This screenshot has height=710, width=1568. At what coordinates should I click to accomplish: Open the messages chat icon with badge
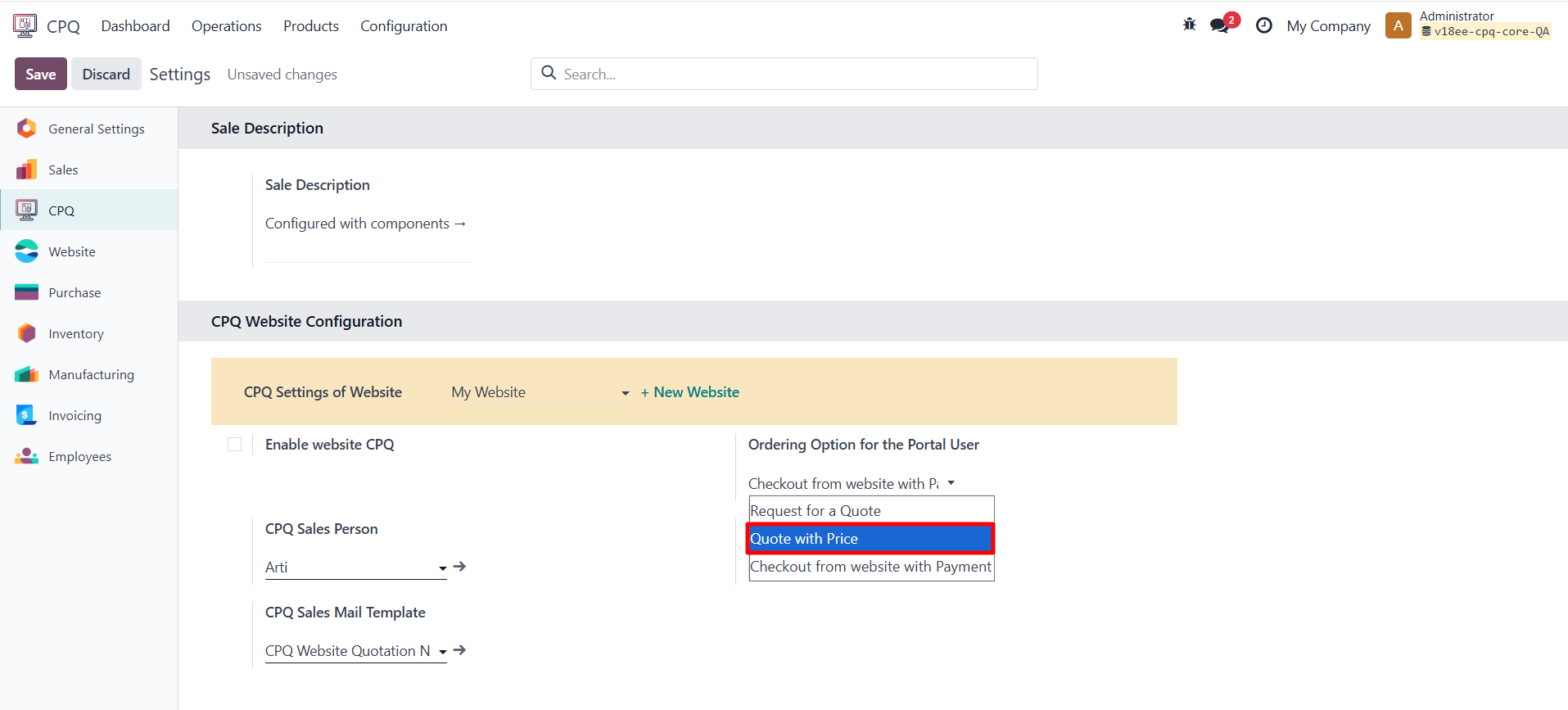tap(1220, 25)
